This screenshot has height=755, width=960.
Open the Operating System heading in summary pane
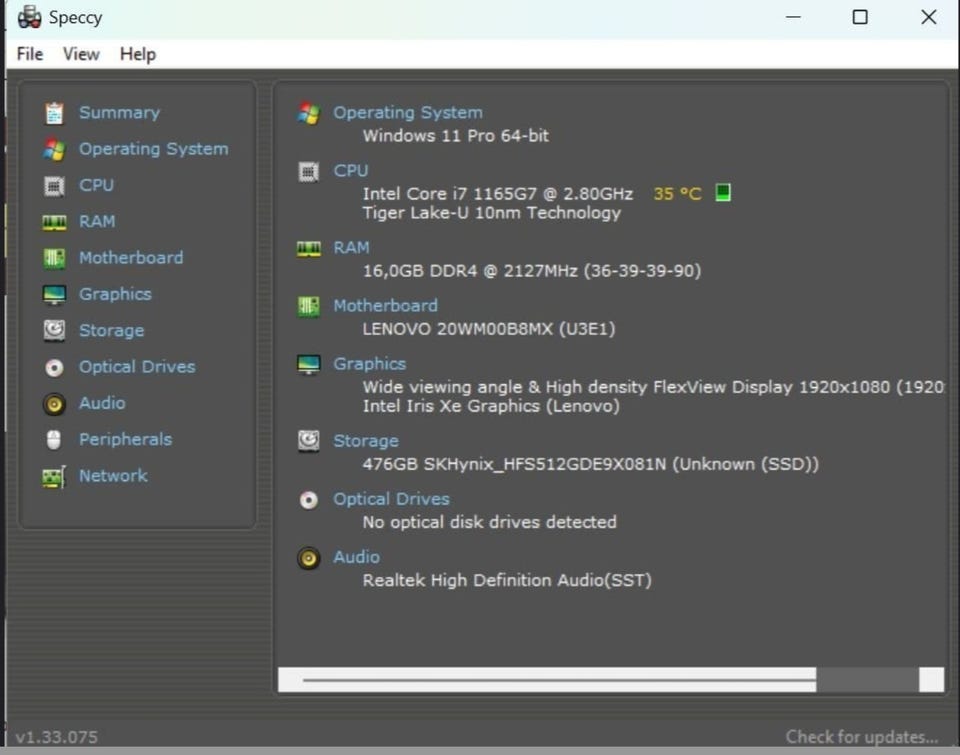pos(407,113)
